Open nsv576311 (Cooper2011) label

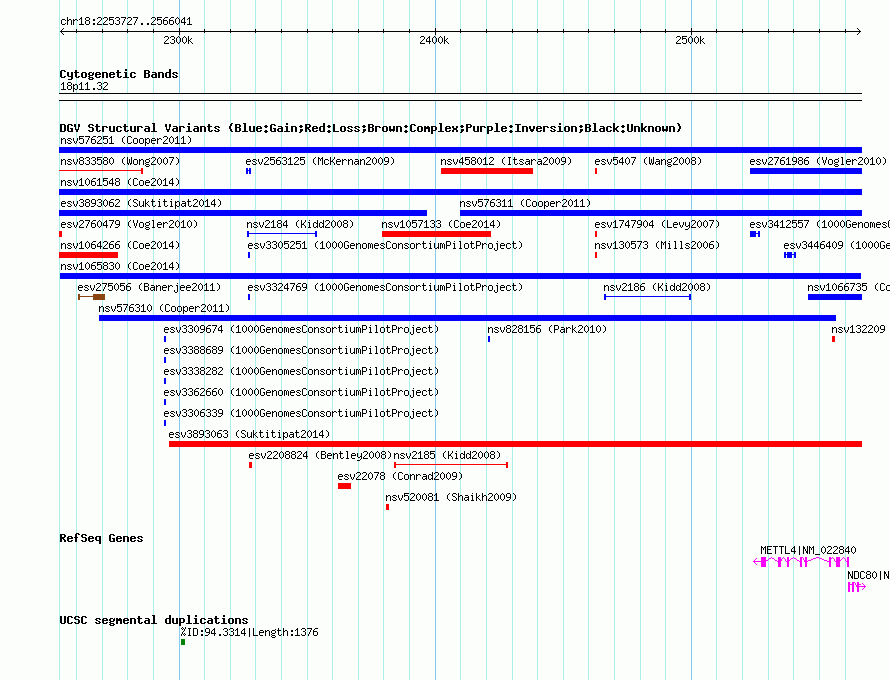[525, 203]
